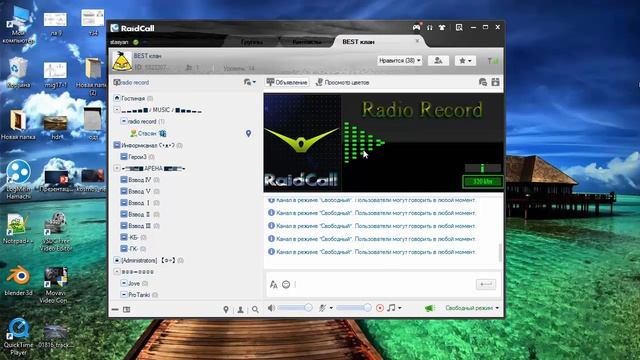Image resolution: width=640 pixels, height=360 pixels.
Task: Toggle the muted microphone icon
Action: coord(322,308)
